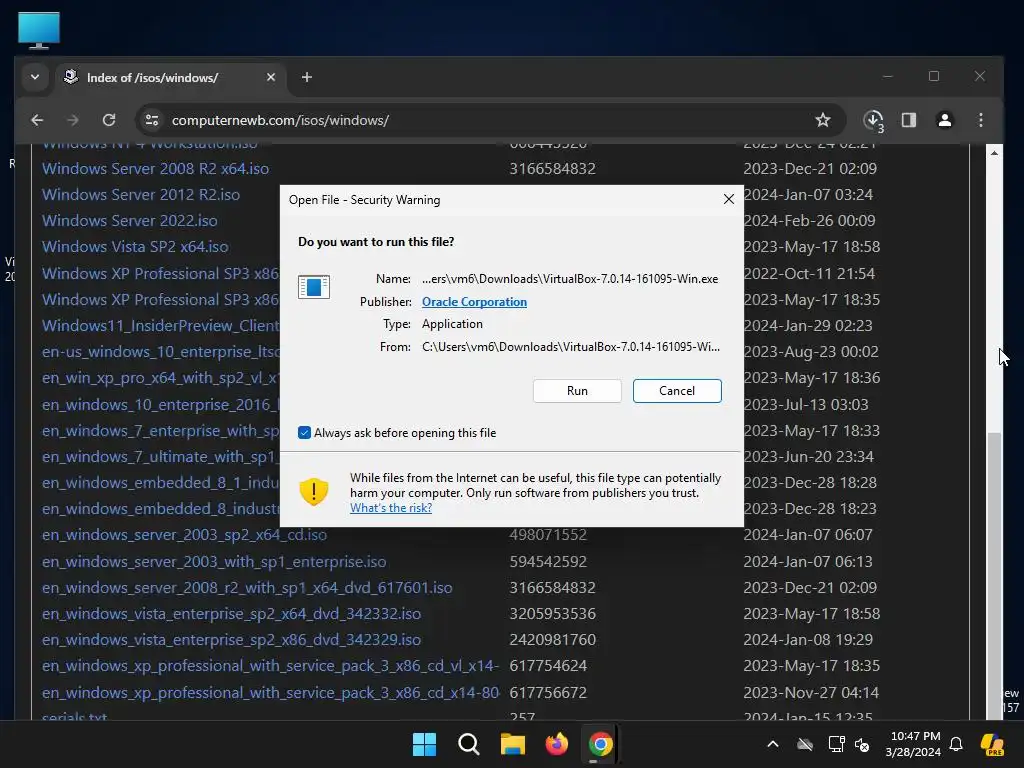Open Chrome three-dot menu

pos(980,120)
